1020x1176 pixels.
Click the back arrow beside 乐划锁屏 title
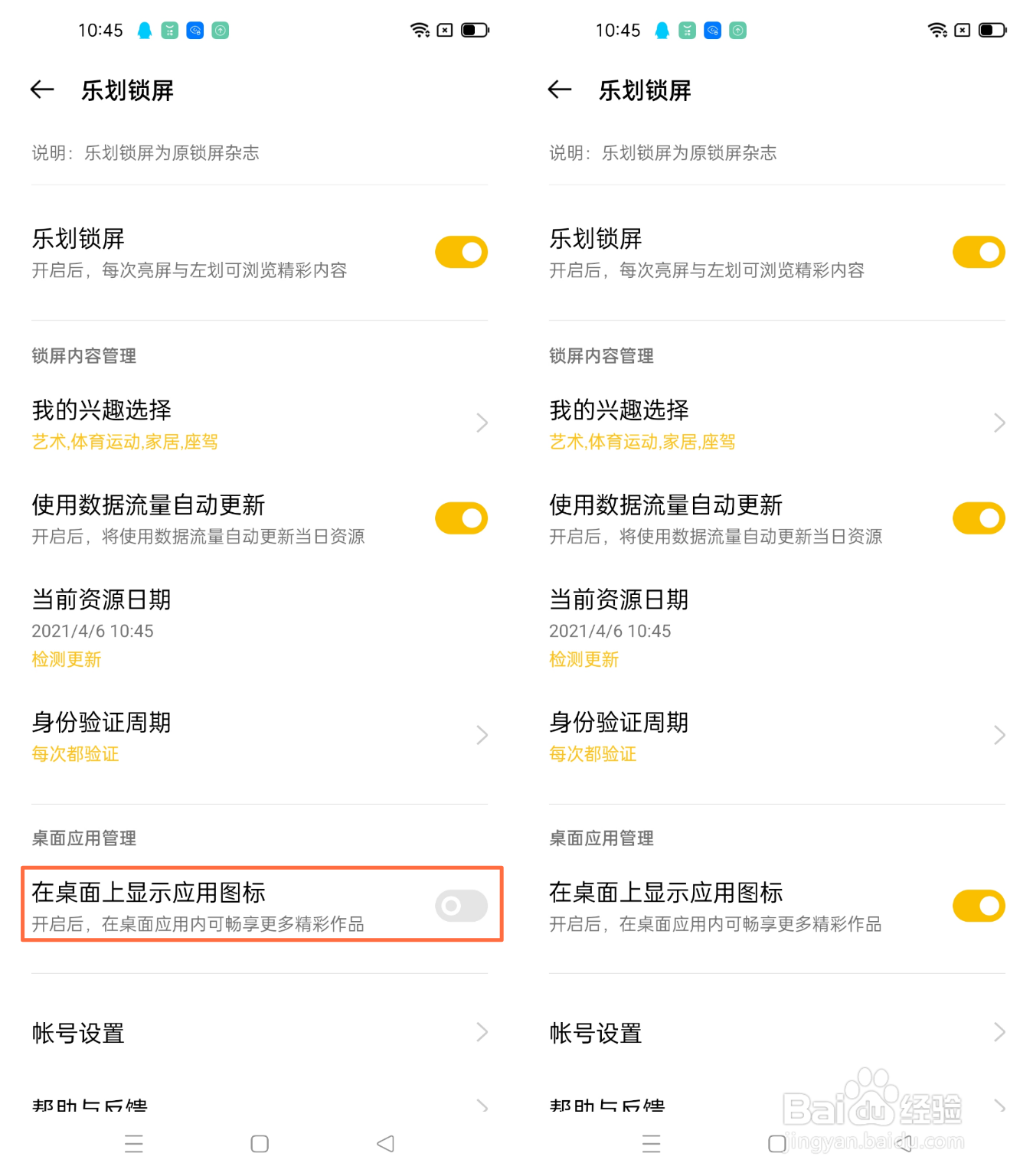coord(41,90)
